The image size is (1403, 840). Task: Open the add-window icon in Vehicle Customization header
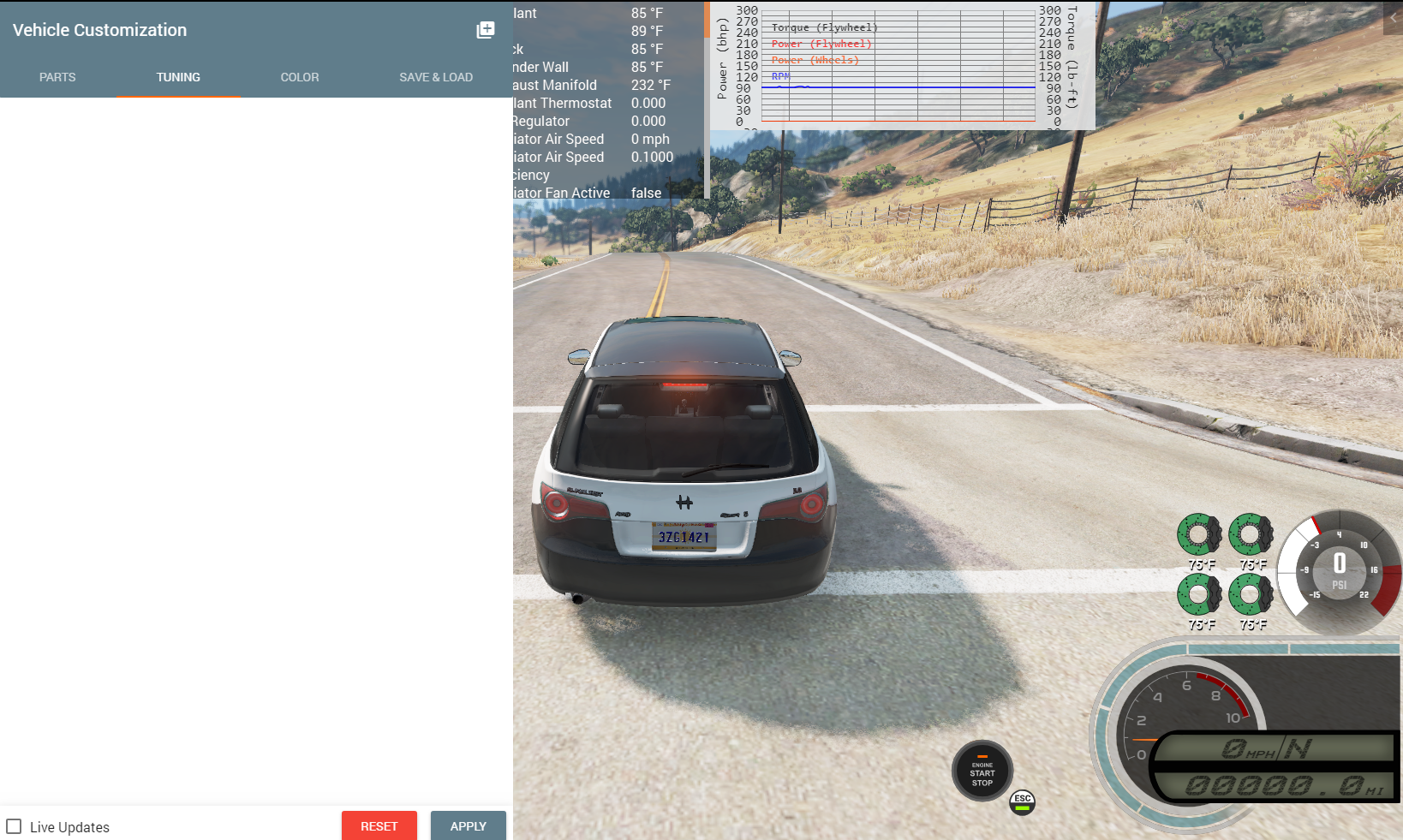click(x=486, y=30)
